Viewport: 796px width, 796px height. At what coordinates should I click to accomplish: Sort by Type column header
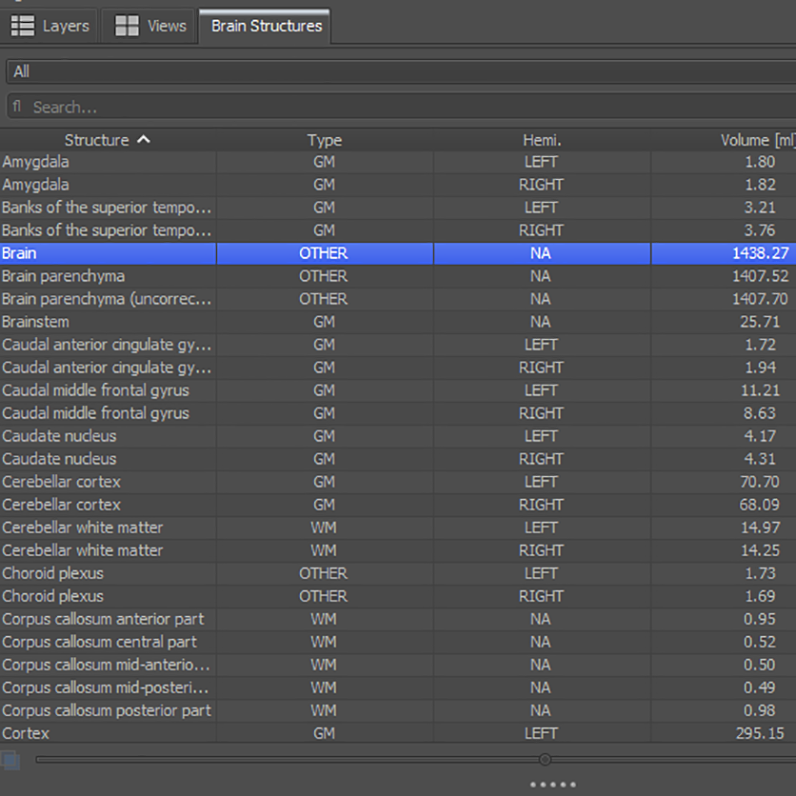tap(324, 140)
